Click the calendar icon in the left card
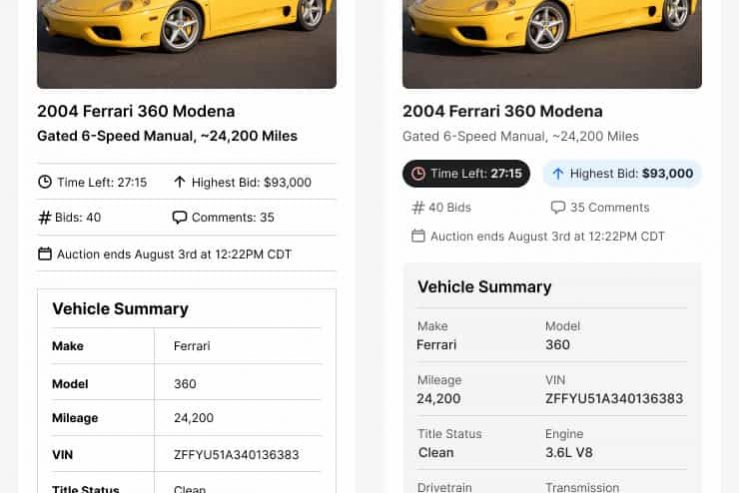739x493 pixels. (x=45, y=254)
